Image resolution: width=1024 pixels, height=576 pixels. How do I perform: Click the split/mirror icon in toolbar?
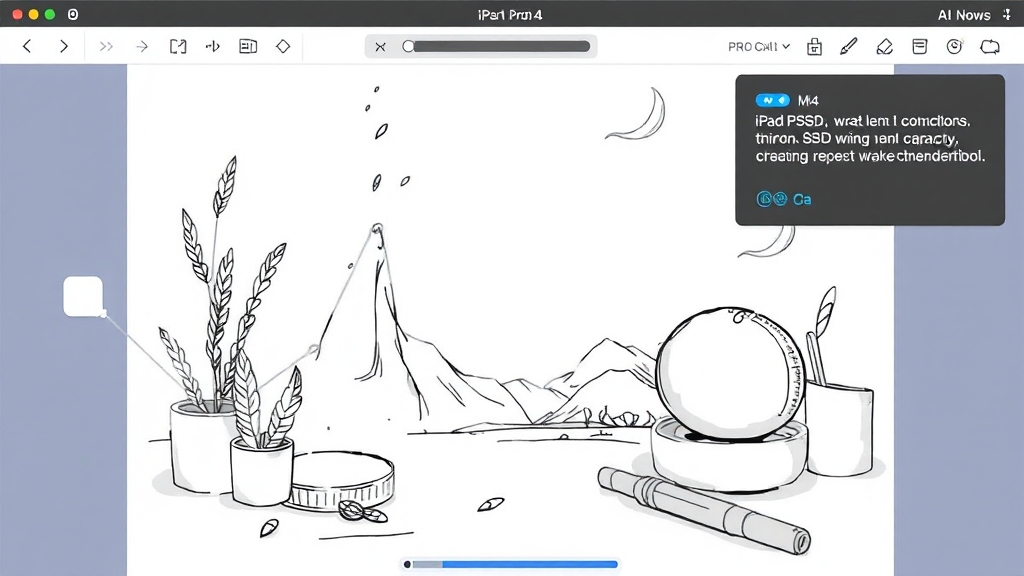[x=212, y=46]
